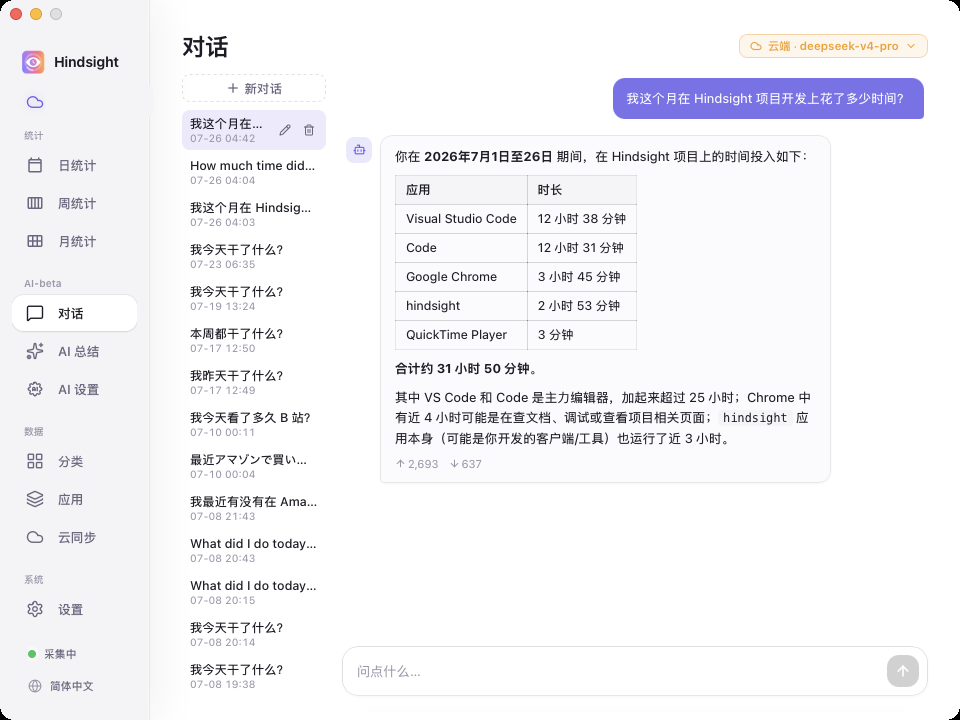Click the 应用 layers icon
960x720 pixels.
point(35,499)
